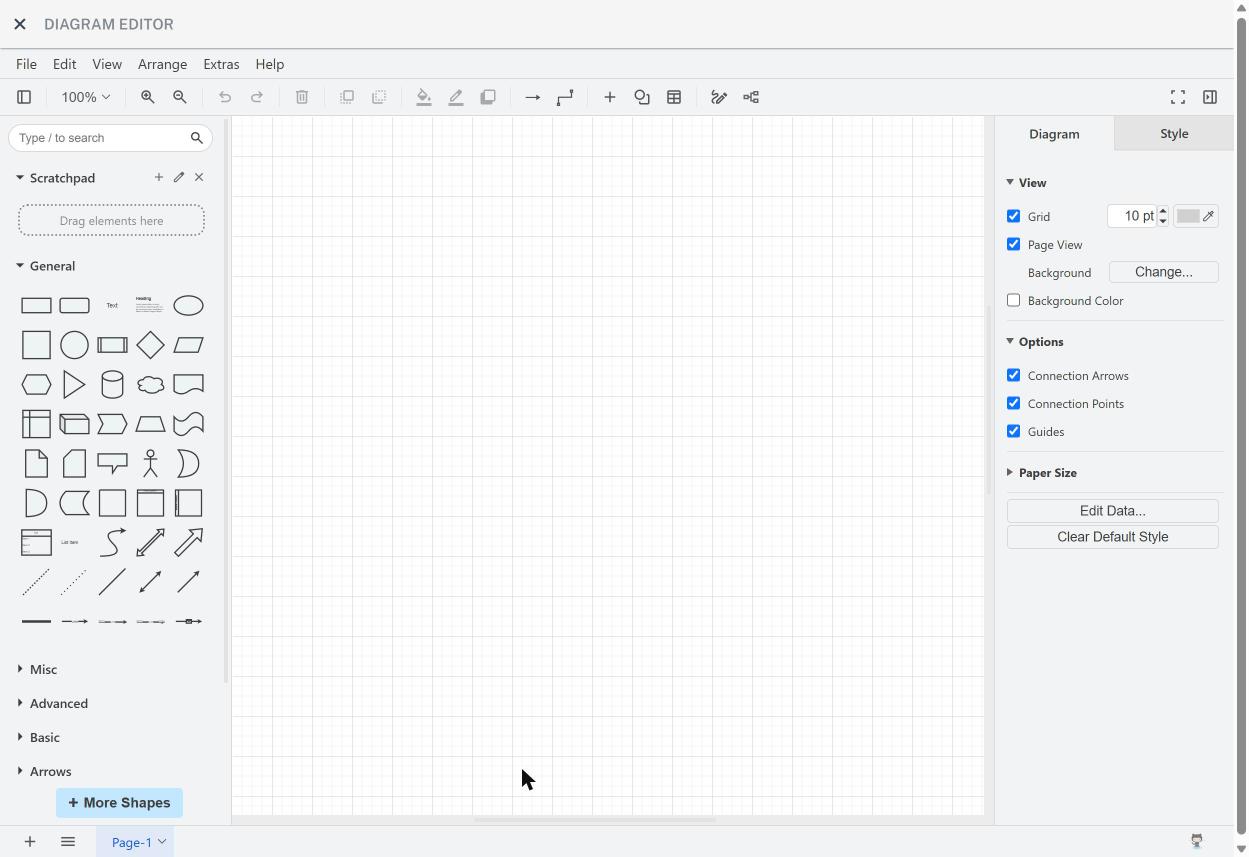Click the background Change... button
The image size is (1249, 857).
pos(1163,272)
